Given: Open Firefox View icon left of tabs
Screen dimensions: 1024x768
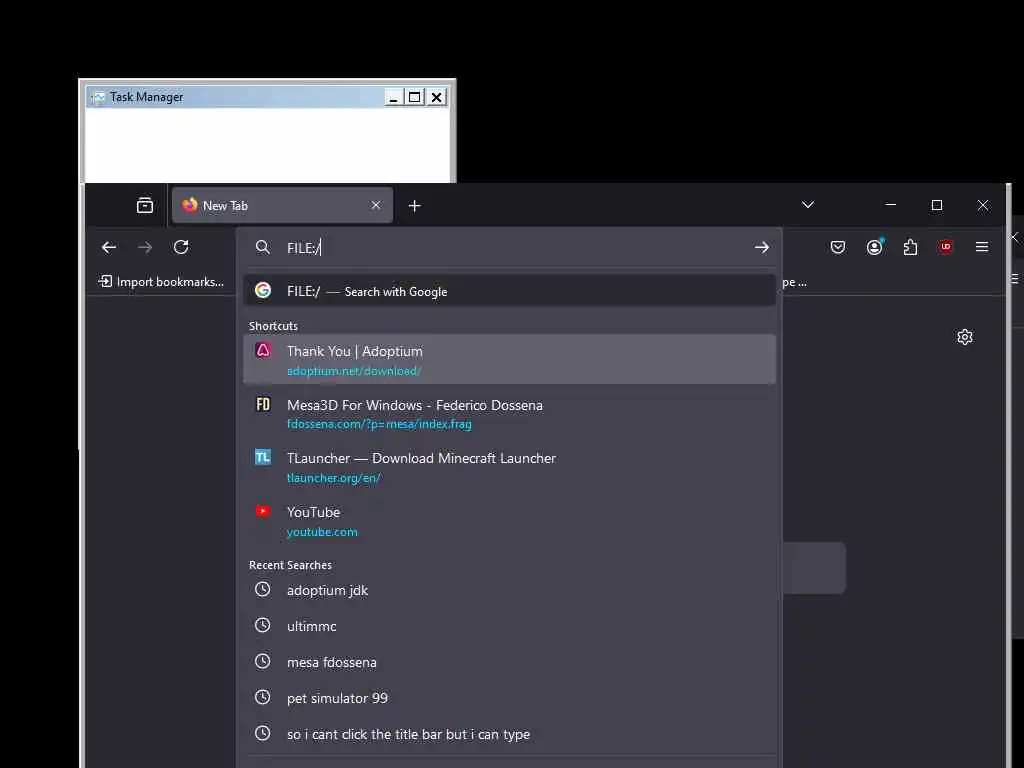Looking at the screenshot, I should click(145, 206).
